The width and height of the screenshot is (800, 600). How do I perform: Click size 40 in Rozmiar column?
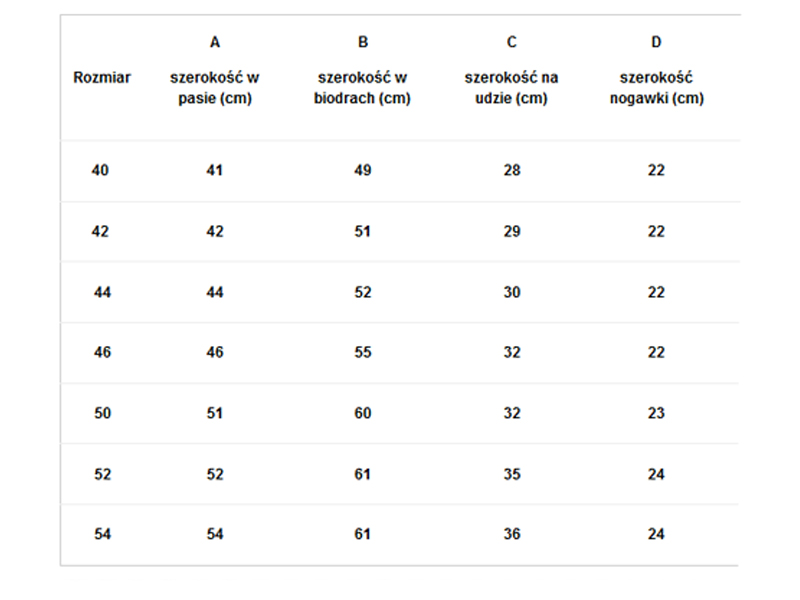coord(100,171)
